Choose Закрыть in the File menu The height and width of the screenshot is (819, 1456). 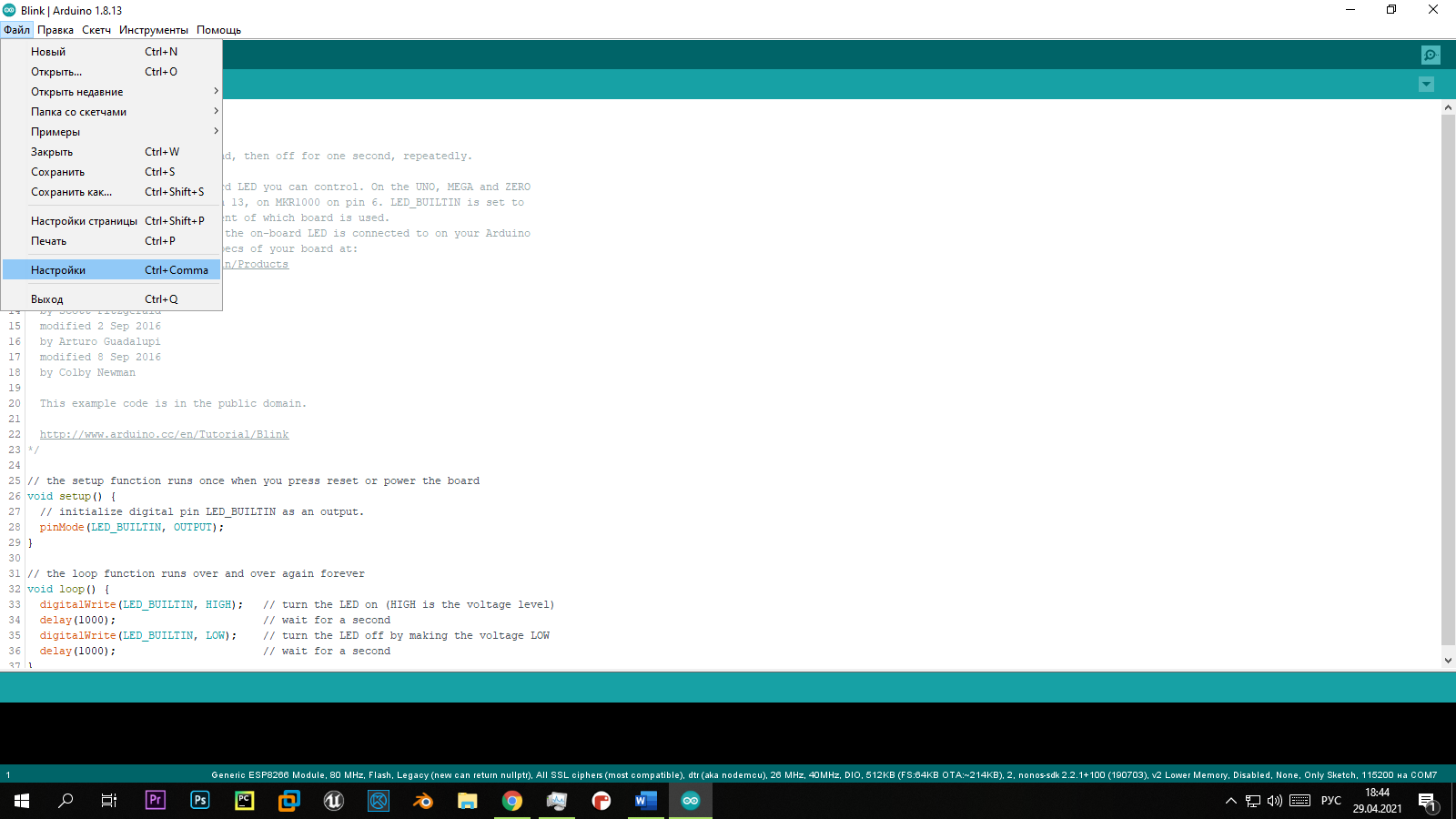click(x=111, y=152)
